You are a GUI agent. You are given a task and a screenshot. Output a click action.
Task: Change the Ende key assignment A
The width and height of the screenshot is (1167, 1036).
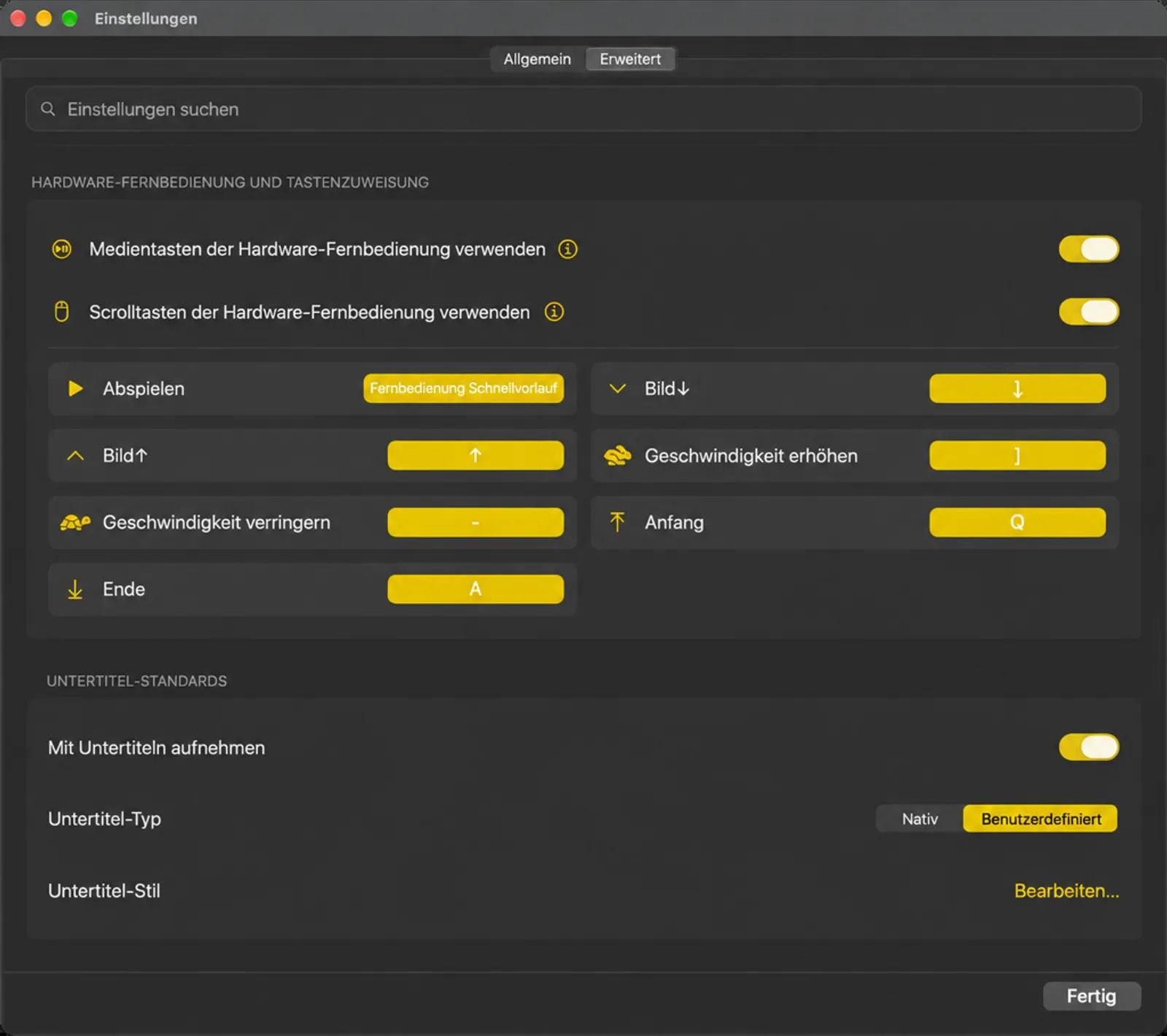476,589
